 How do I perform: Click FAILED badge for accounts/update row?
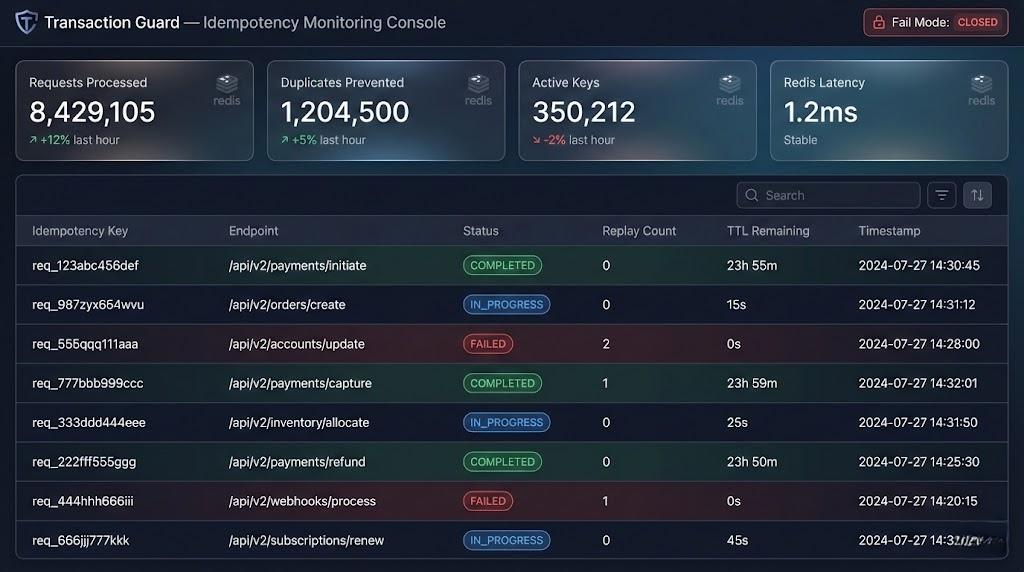point(488,343)
